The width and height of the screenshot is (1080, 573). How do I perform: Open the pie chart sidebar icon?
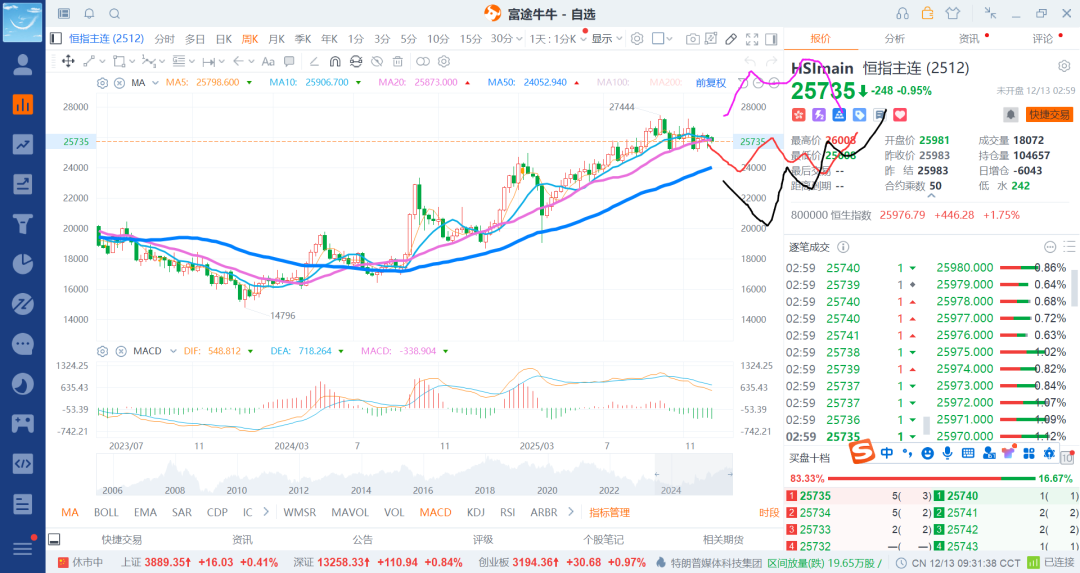(x=23, y=264)
